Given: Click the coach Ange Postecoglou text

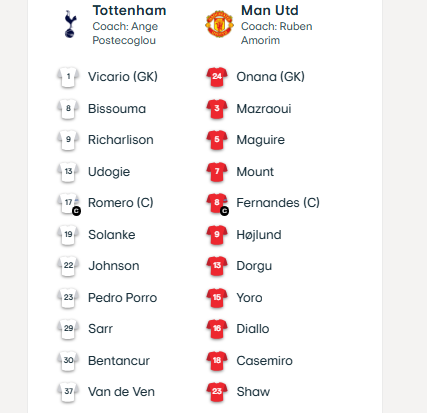Looking at the screenshot, I should pos(125,33).
